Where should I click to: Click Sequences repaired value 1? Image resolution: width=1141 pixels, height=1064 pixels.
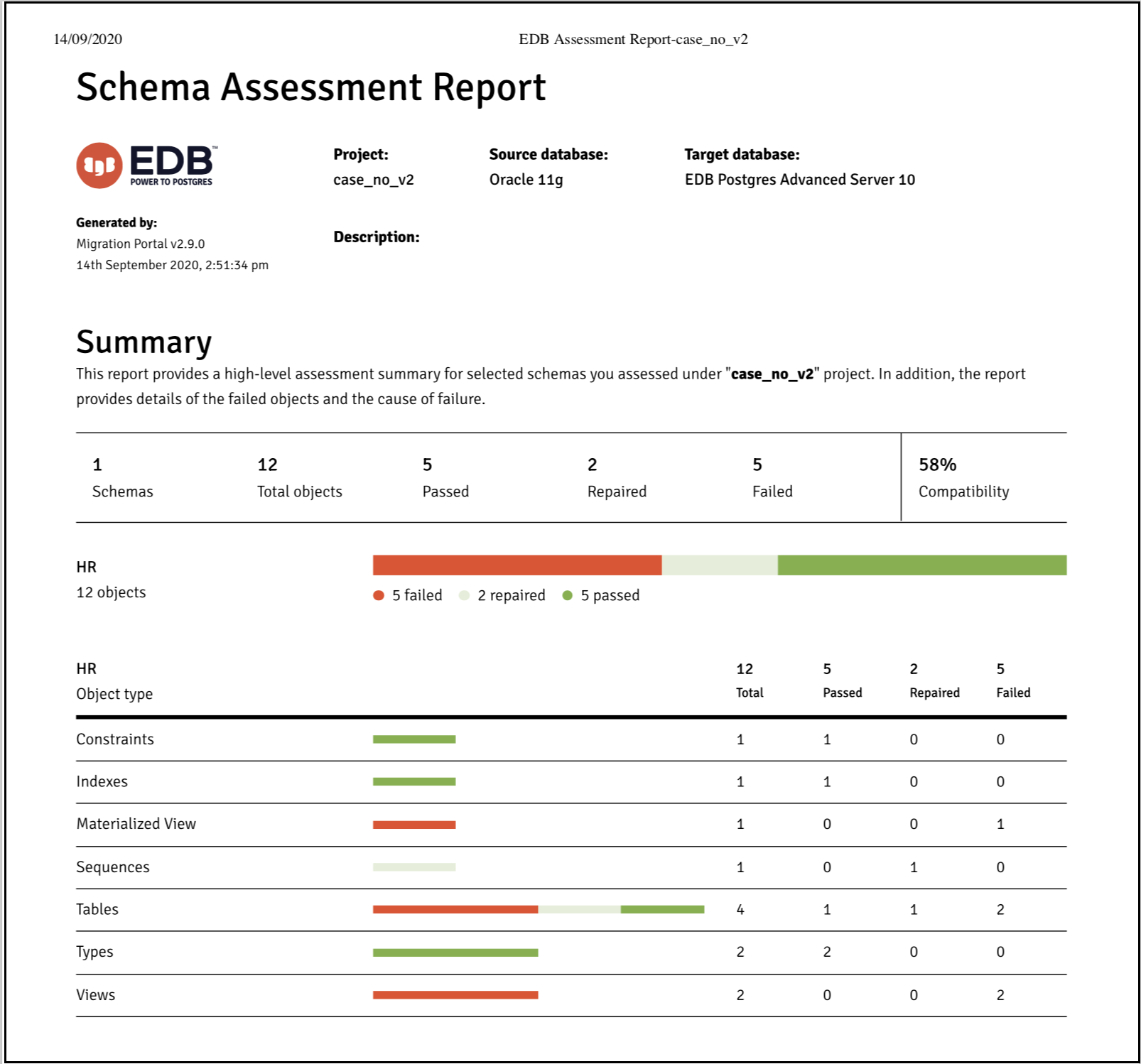(914, 867)
